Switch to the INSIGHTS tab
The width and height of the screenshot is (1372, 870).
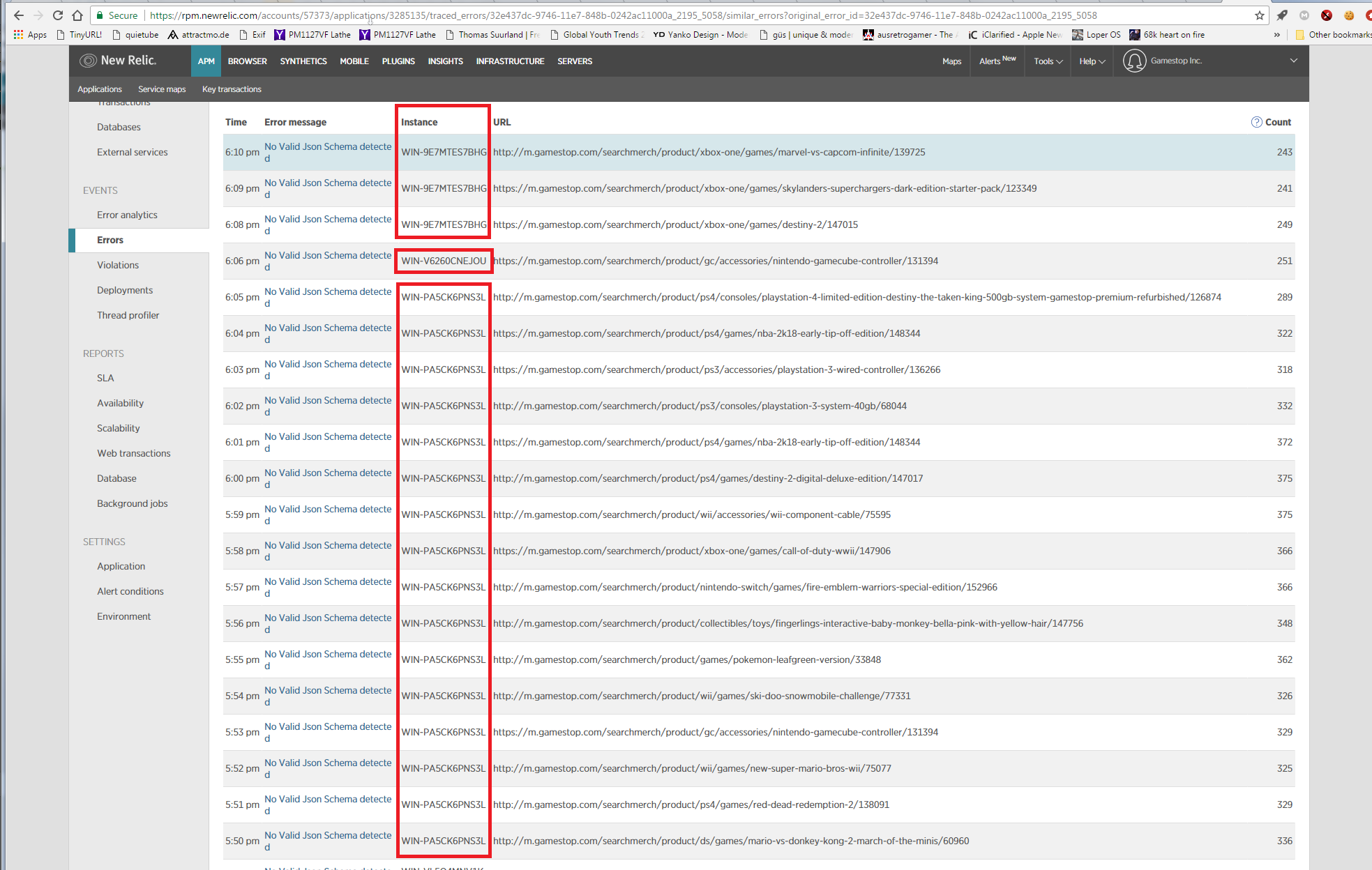446,61
